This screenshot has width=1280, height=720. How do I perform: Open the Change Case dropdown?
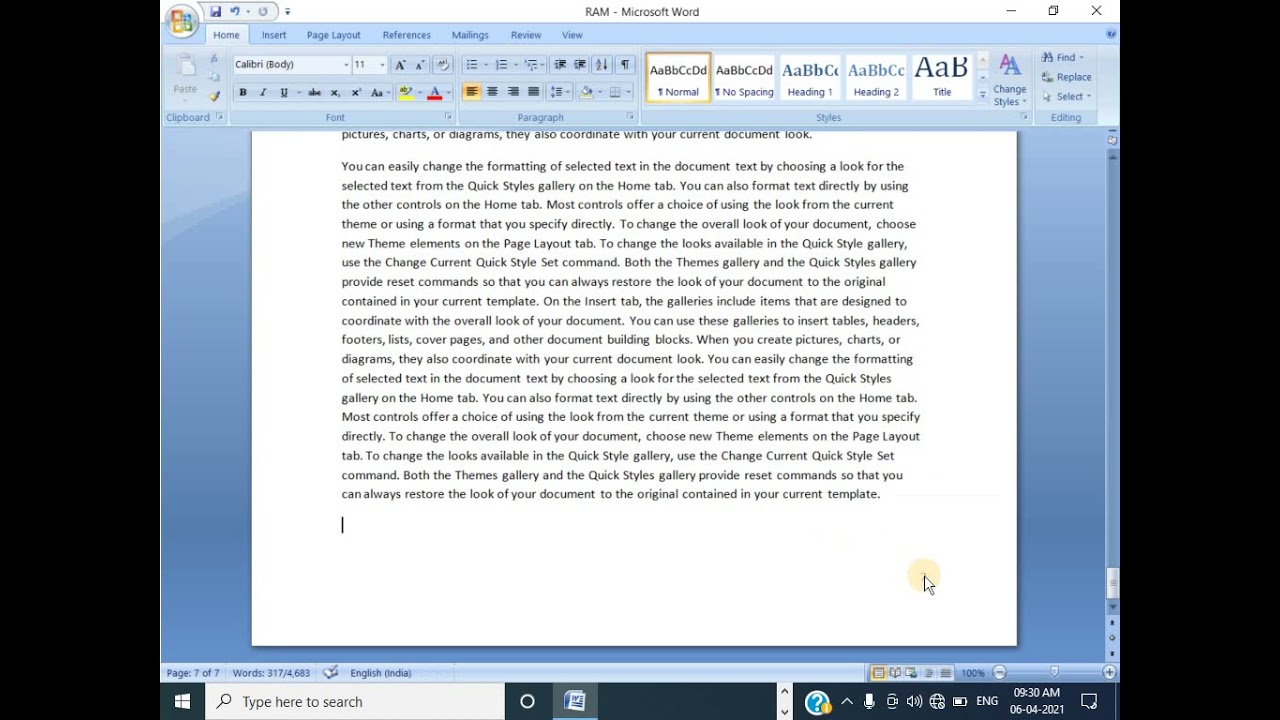pos(379,92)
